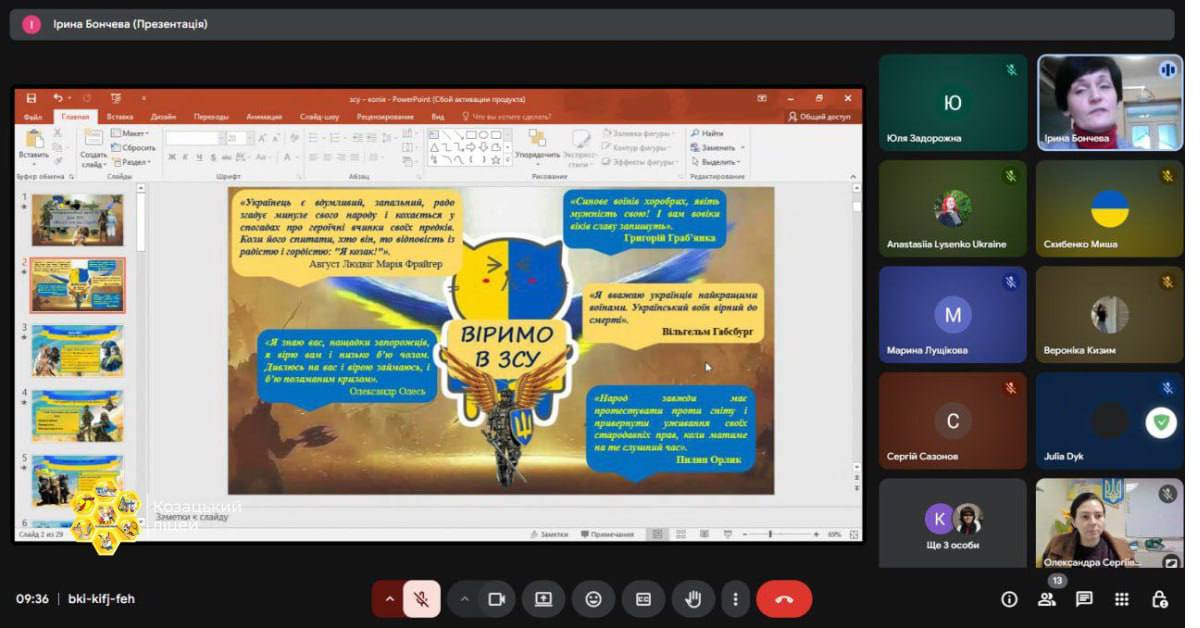The image size is (1200, 628).
Task: Click the present screen icon
Action: [x=543, y=599]
